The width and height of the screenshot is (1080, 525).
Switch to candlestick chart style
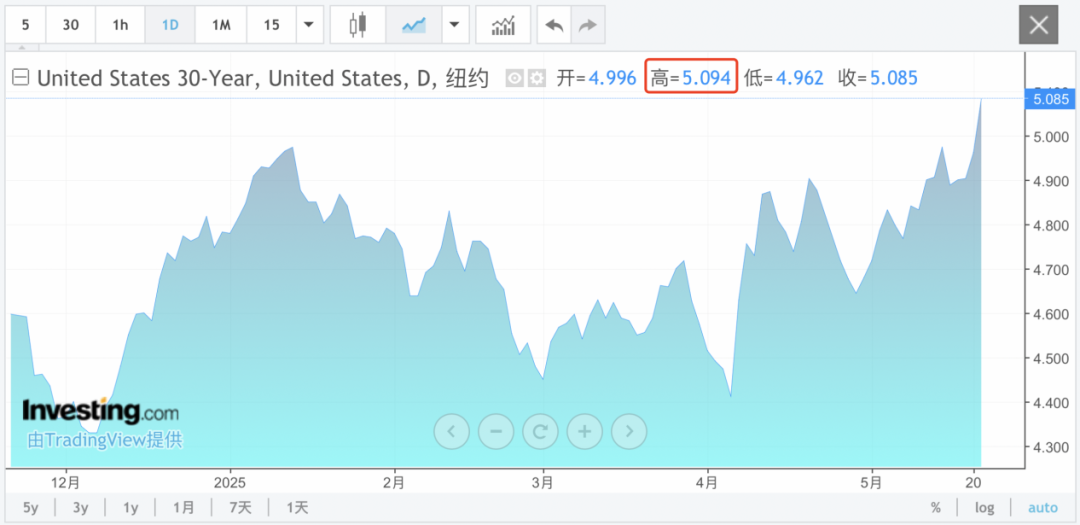coord(358,25)
